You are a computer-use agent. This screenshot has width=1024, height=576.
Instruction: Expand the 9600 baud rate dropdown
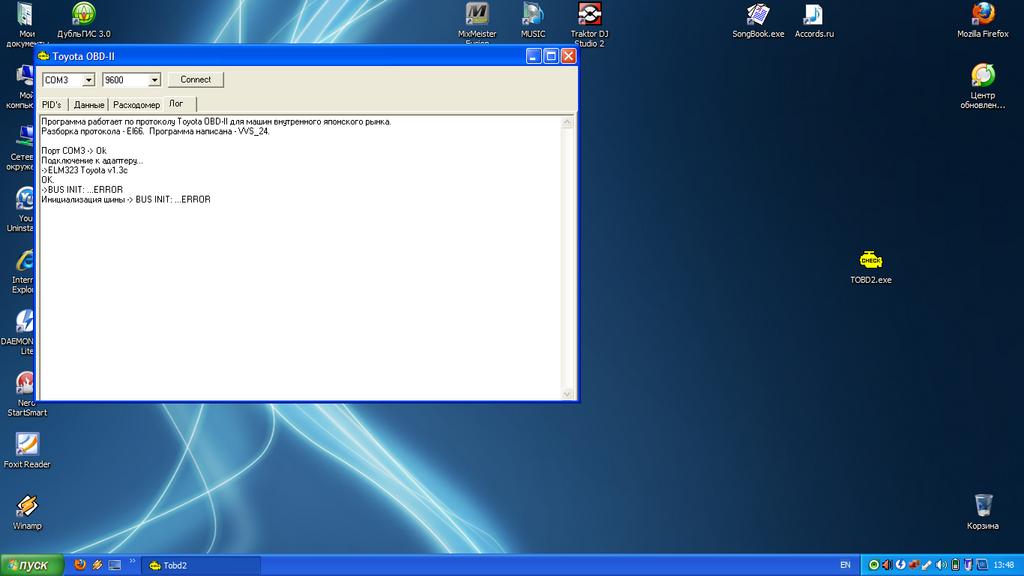click(154, 80)
